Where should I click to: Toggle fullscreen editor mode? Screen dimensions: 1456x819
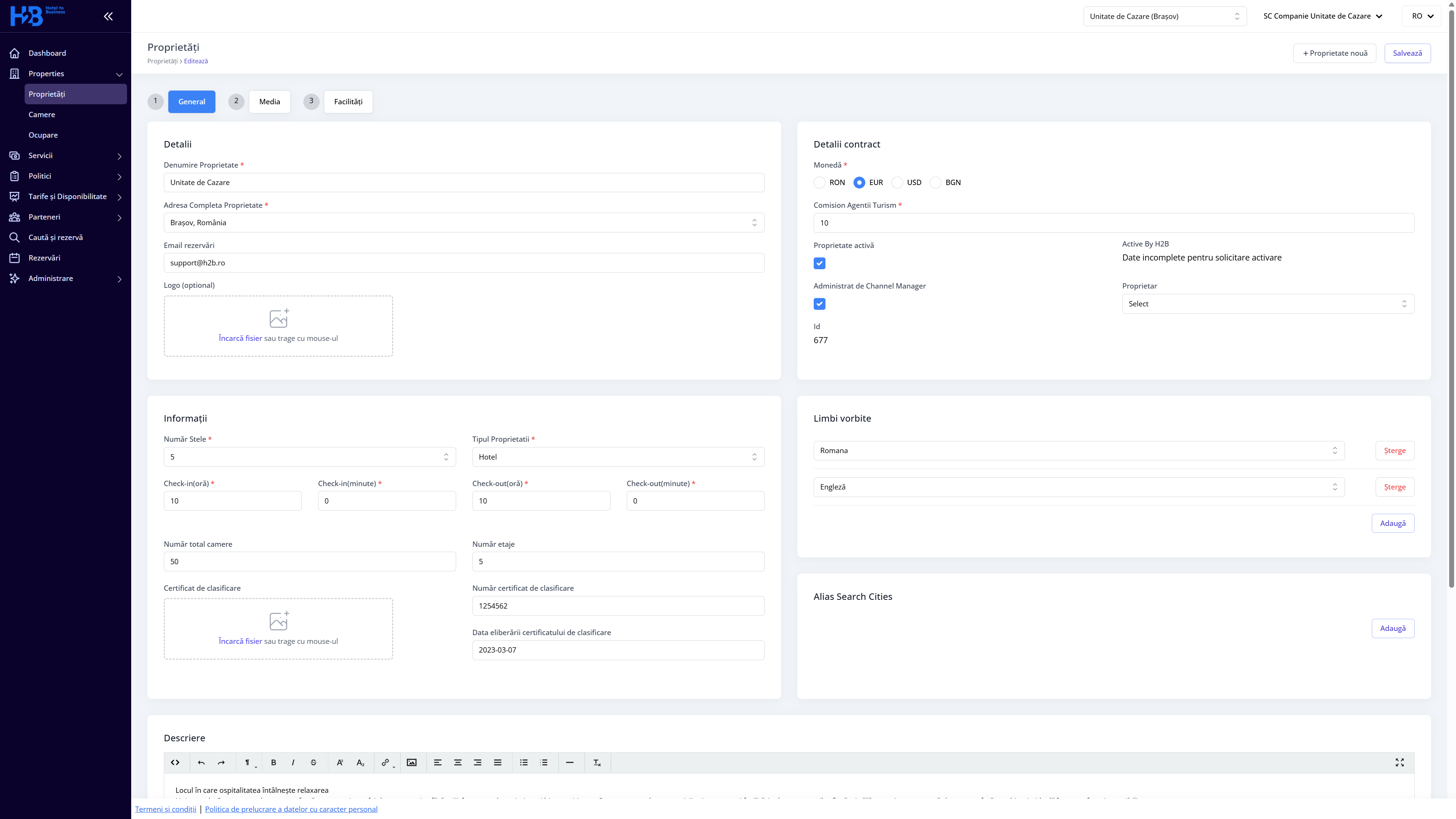[1400, 763]
